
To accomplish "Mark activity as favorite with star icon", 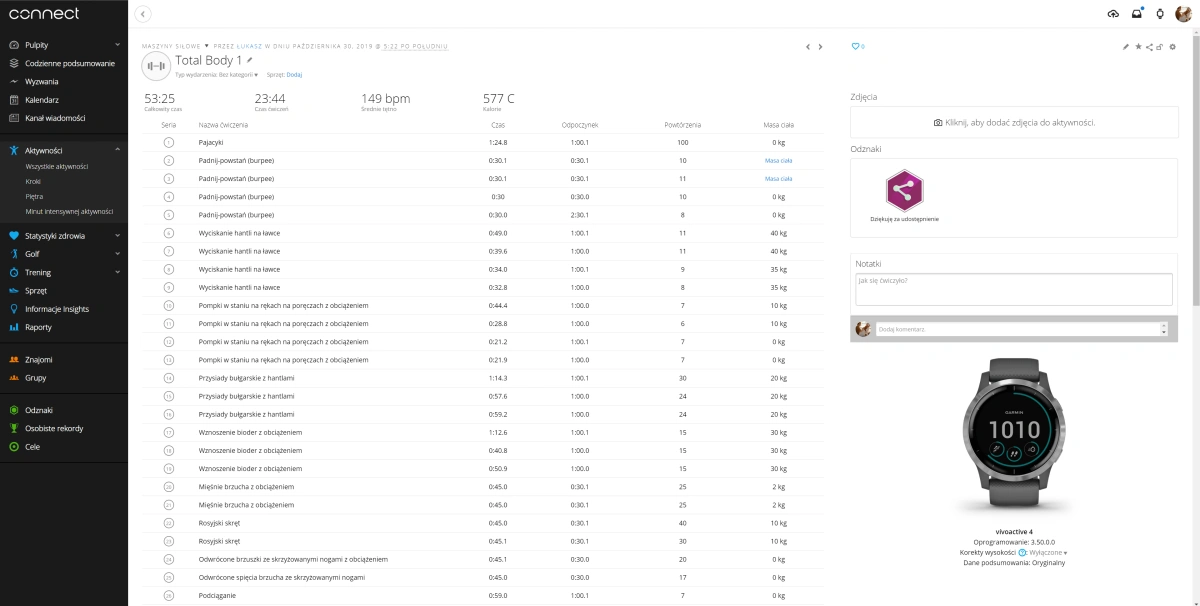I will click(1138, 47).
